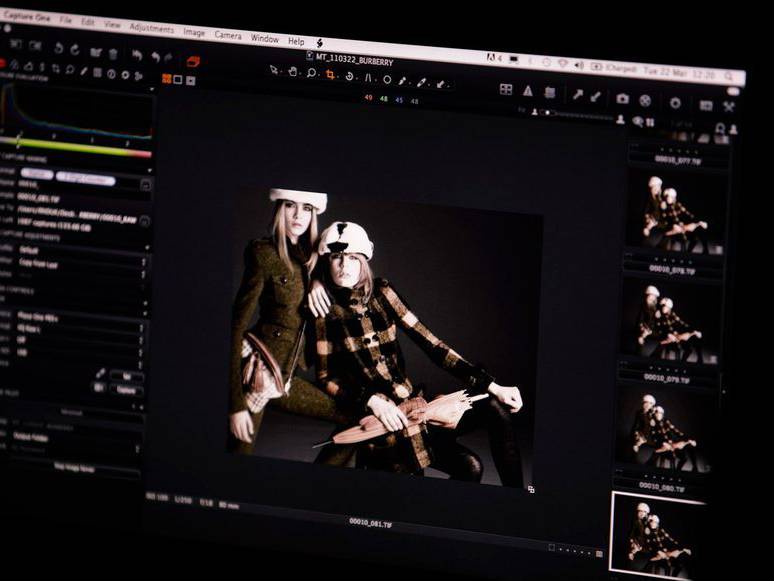Click the Spotlight search icon in menu bar
This screenshot has width=774, height=581.
coord(729,75)
